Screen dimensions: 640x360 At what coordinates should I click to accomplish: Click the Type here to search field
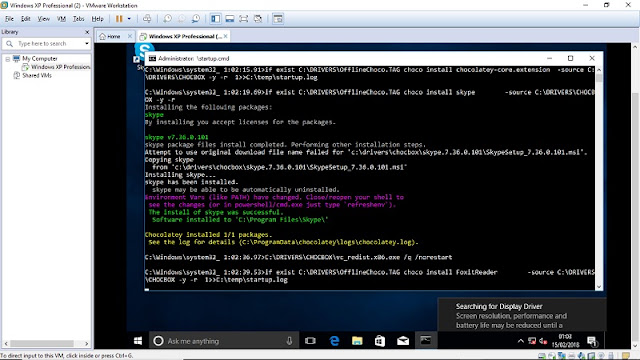(x=46, y=43)
